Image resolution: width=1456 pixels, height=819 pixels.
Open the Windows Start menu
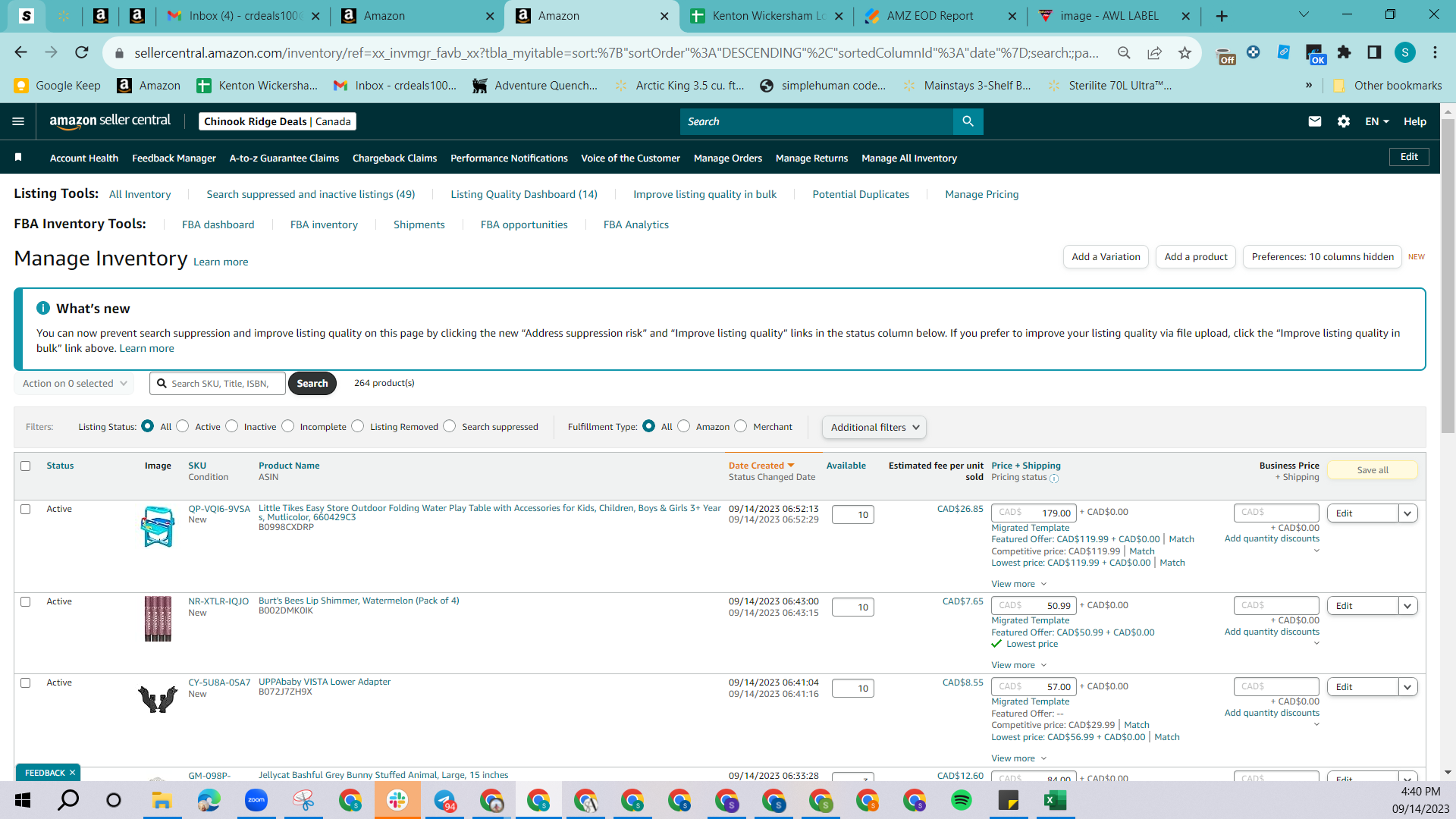coord(23,800)
